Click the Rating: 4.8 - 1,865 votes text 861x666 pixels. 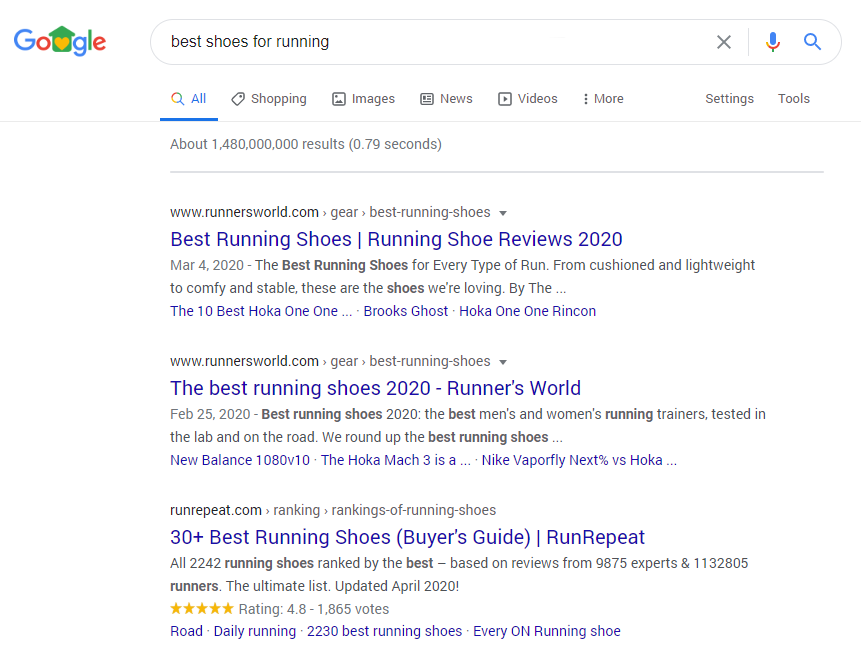point(314,609)
